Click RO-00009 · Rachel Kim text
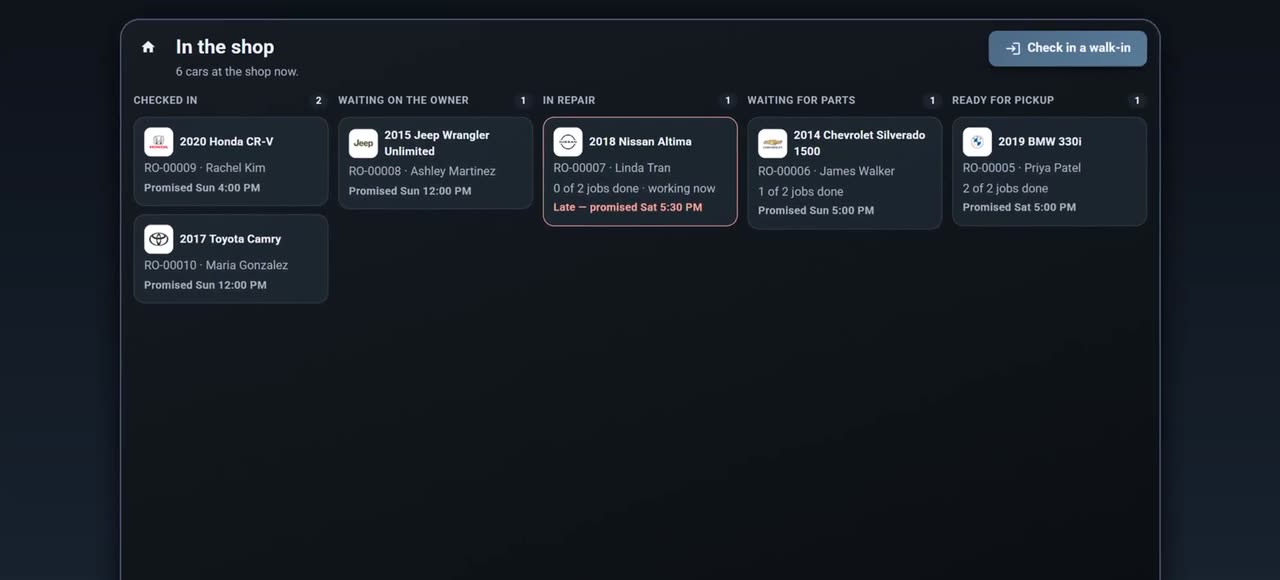Image resolution: width=1280 pixels, height=580 pixels. click(205, 168)
